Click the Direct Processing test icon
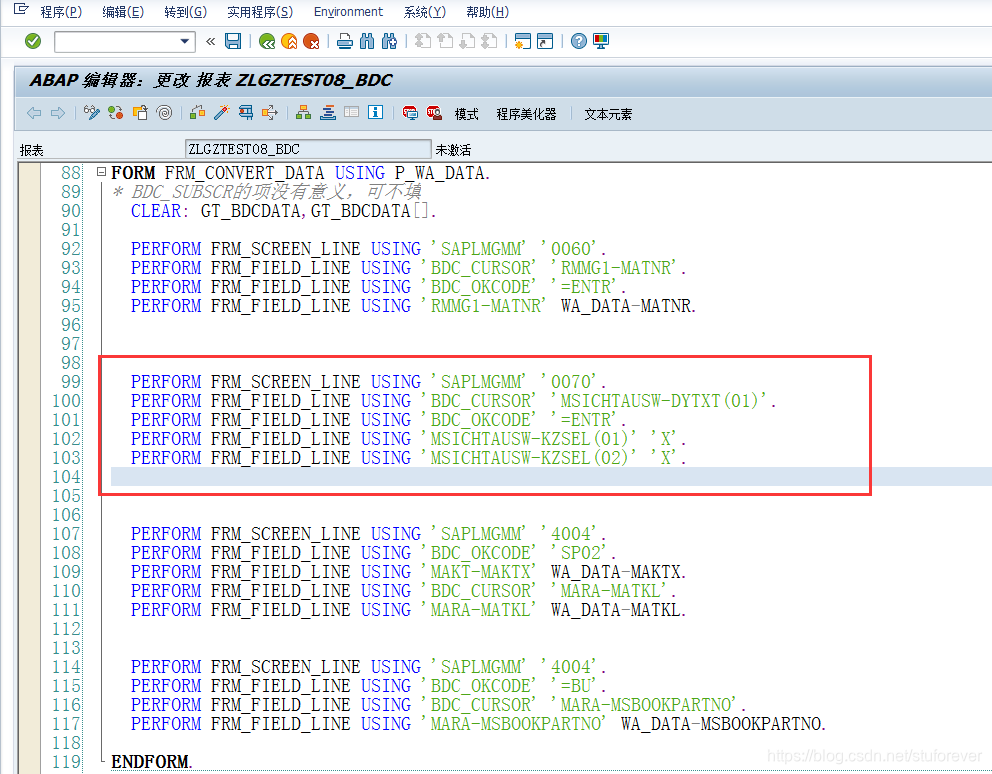Image resolution: width=992 pixels, height=774 pixels. coord(245,113)
